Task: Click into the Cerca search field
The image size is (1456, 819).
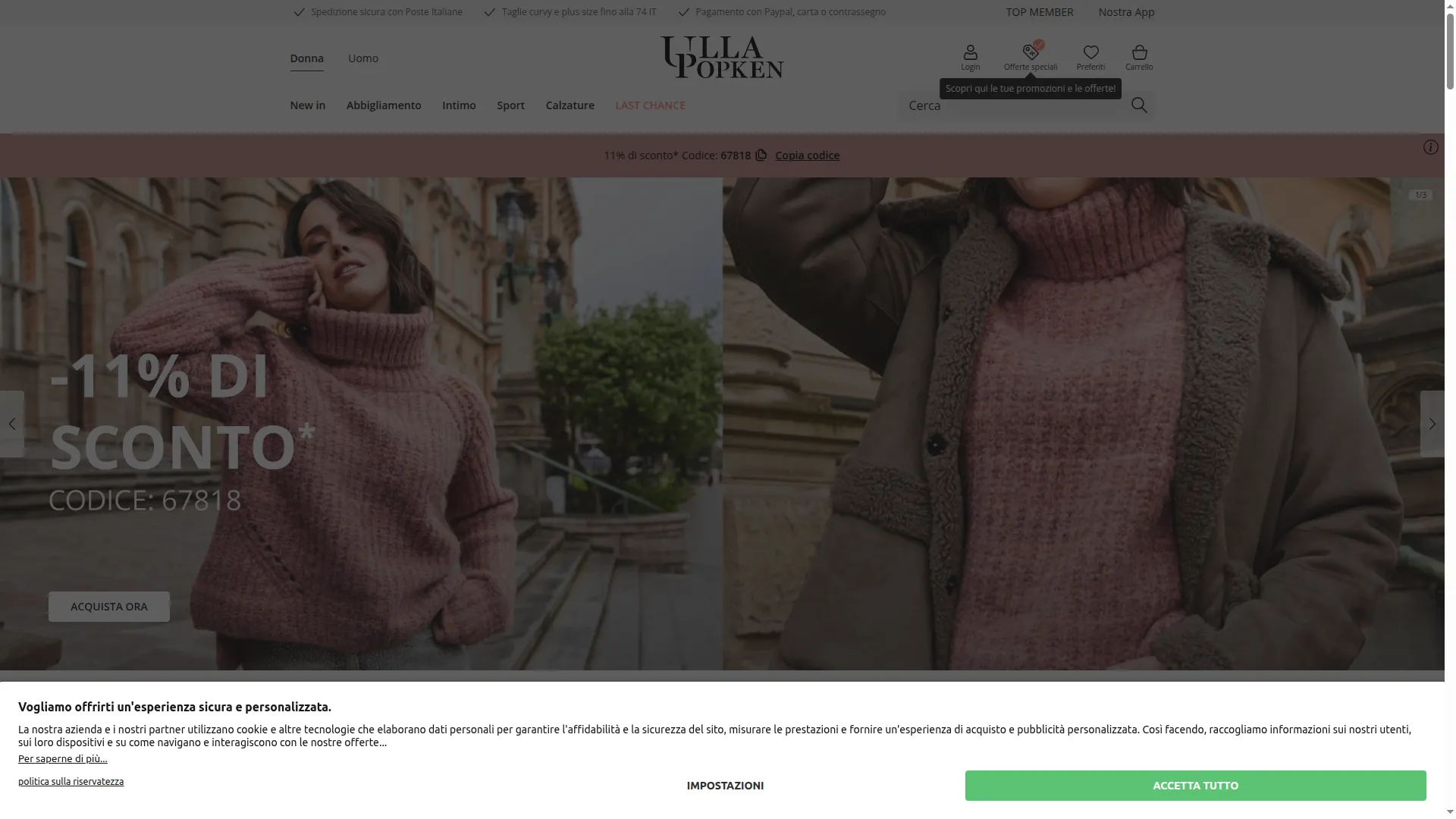Action: [x=1012, y=105]
